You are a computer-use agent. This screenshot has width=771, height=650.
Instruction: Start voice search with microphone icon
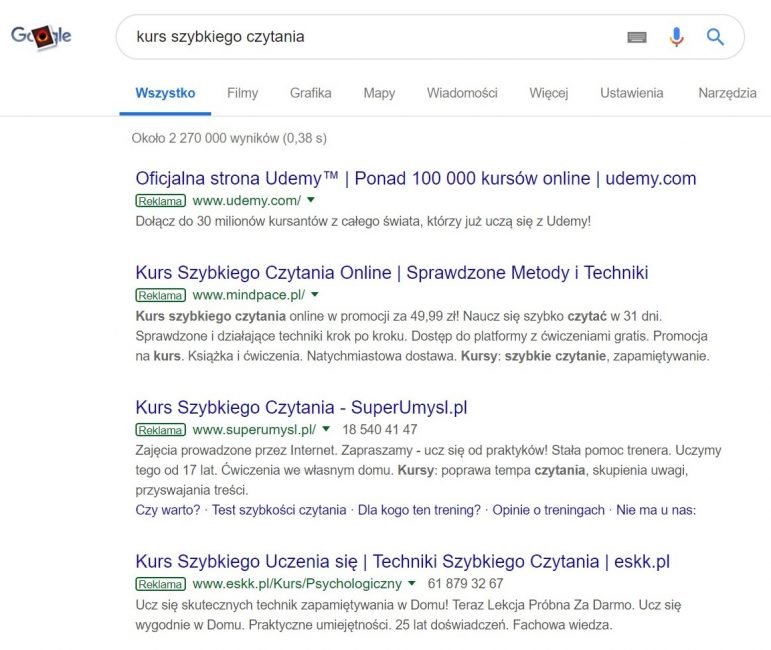(x=677, y=37)
